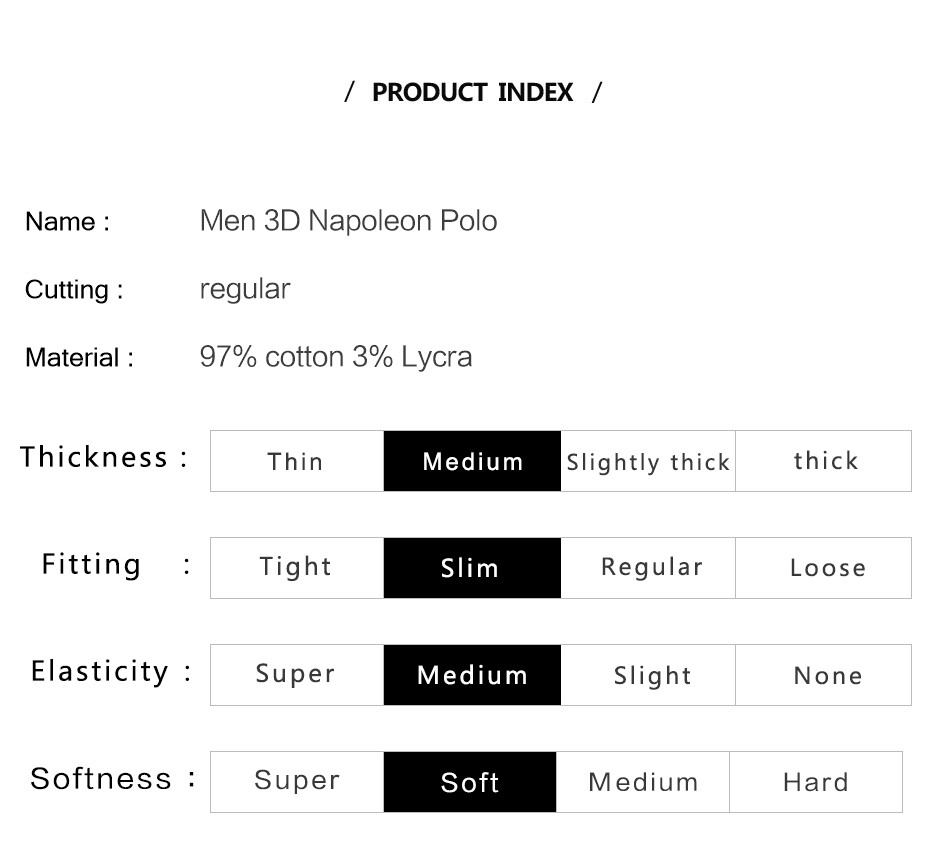930x856 pixels.
Task: Select Super in the Elasticity row
Action: pos(296,675)
